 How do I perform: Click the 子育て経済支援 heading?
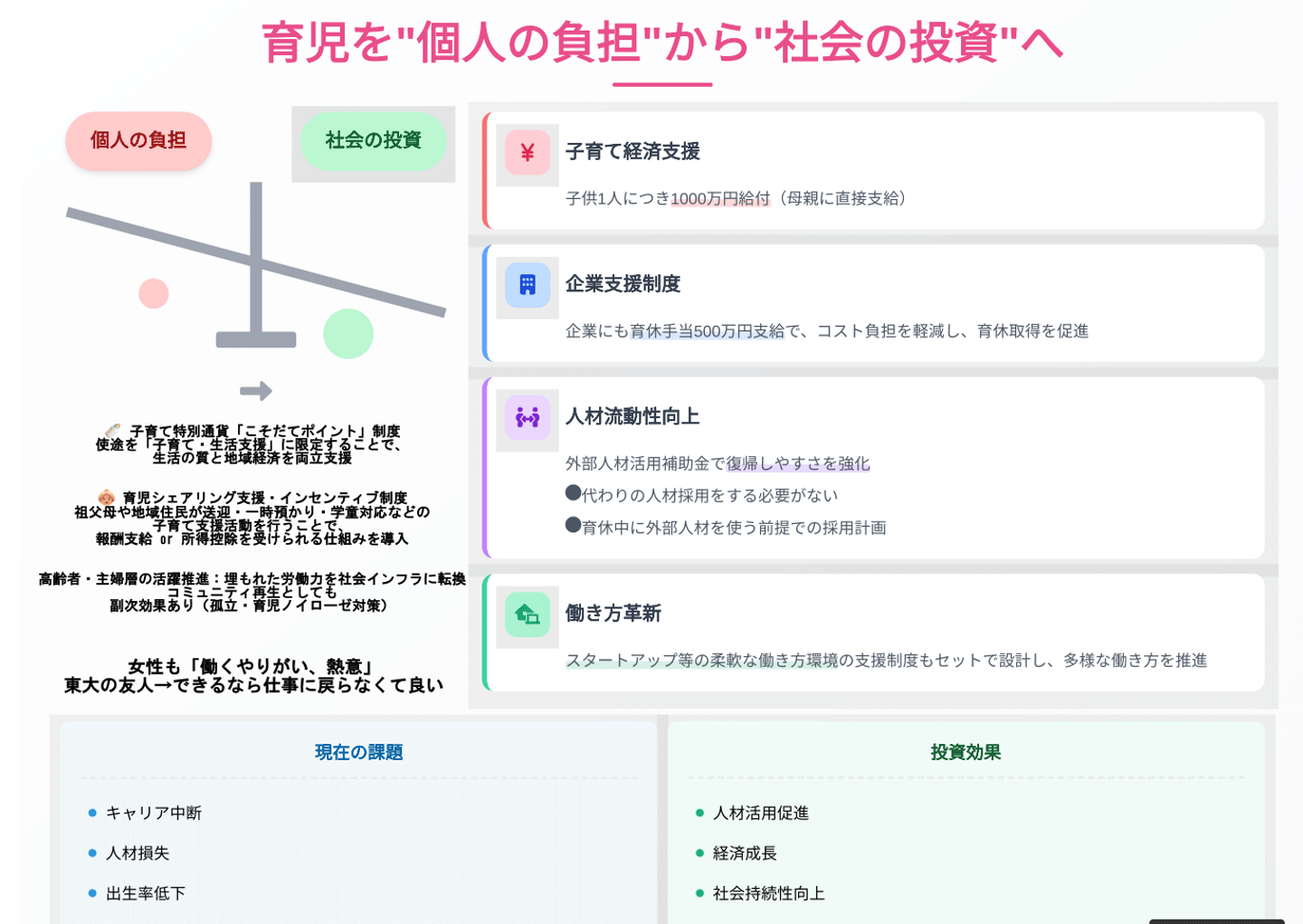coord(632,151)
